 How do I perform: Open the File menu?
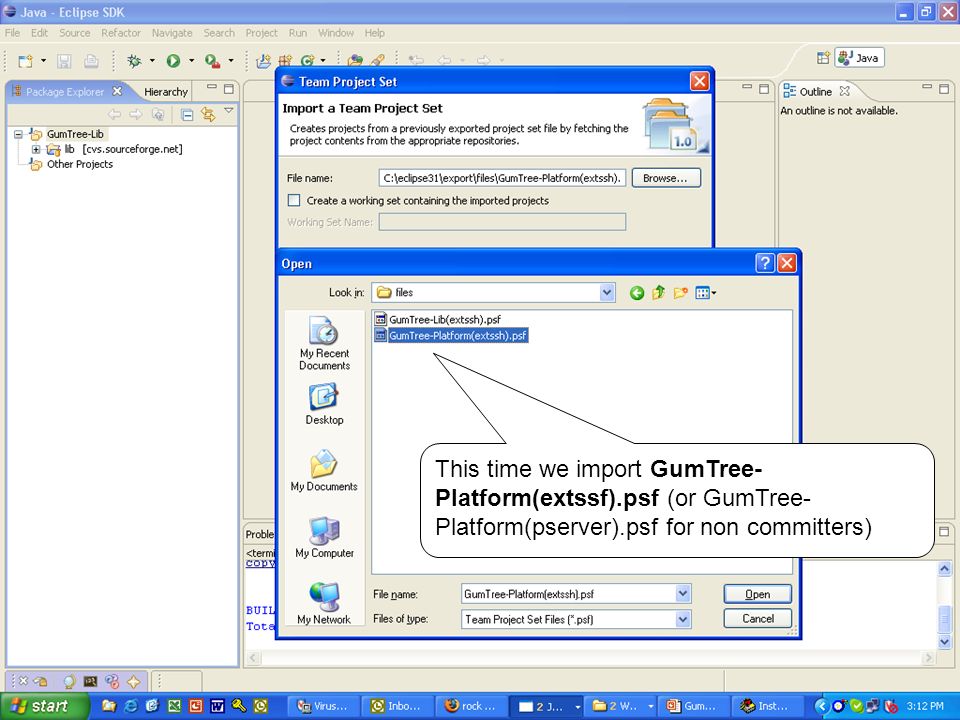(x=12, y=33)
